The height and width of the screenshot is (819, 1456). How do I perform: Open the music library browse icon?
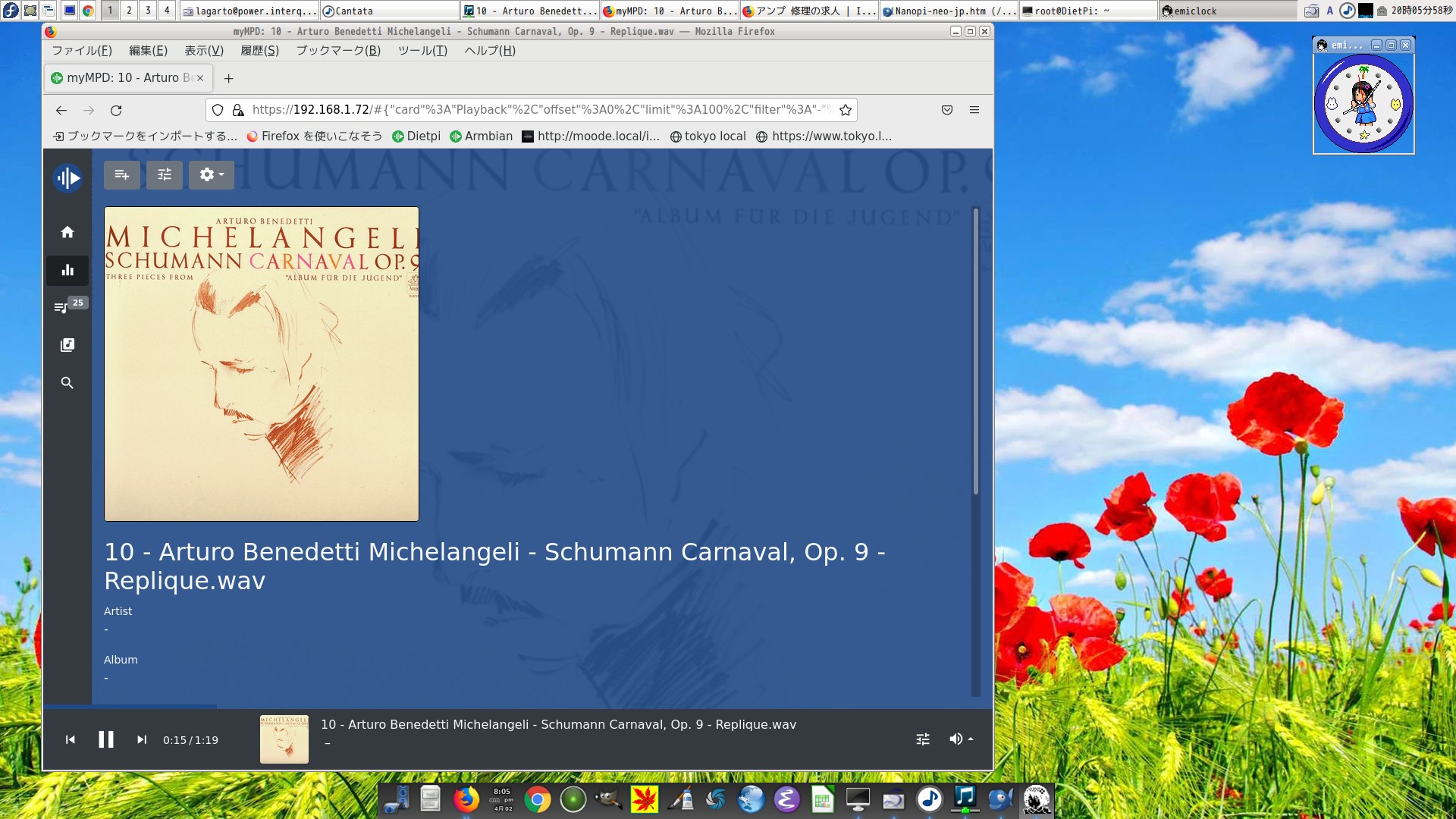pos(67,345)
